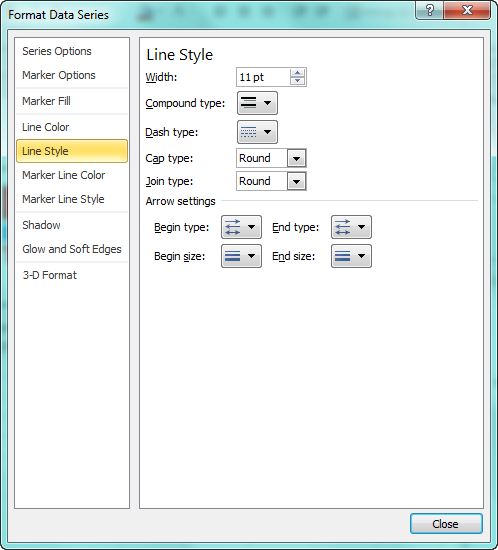
Task: Open the Begin size picker
Action: (241, 256)
